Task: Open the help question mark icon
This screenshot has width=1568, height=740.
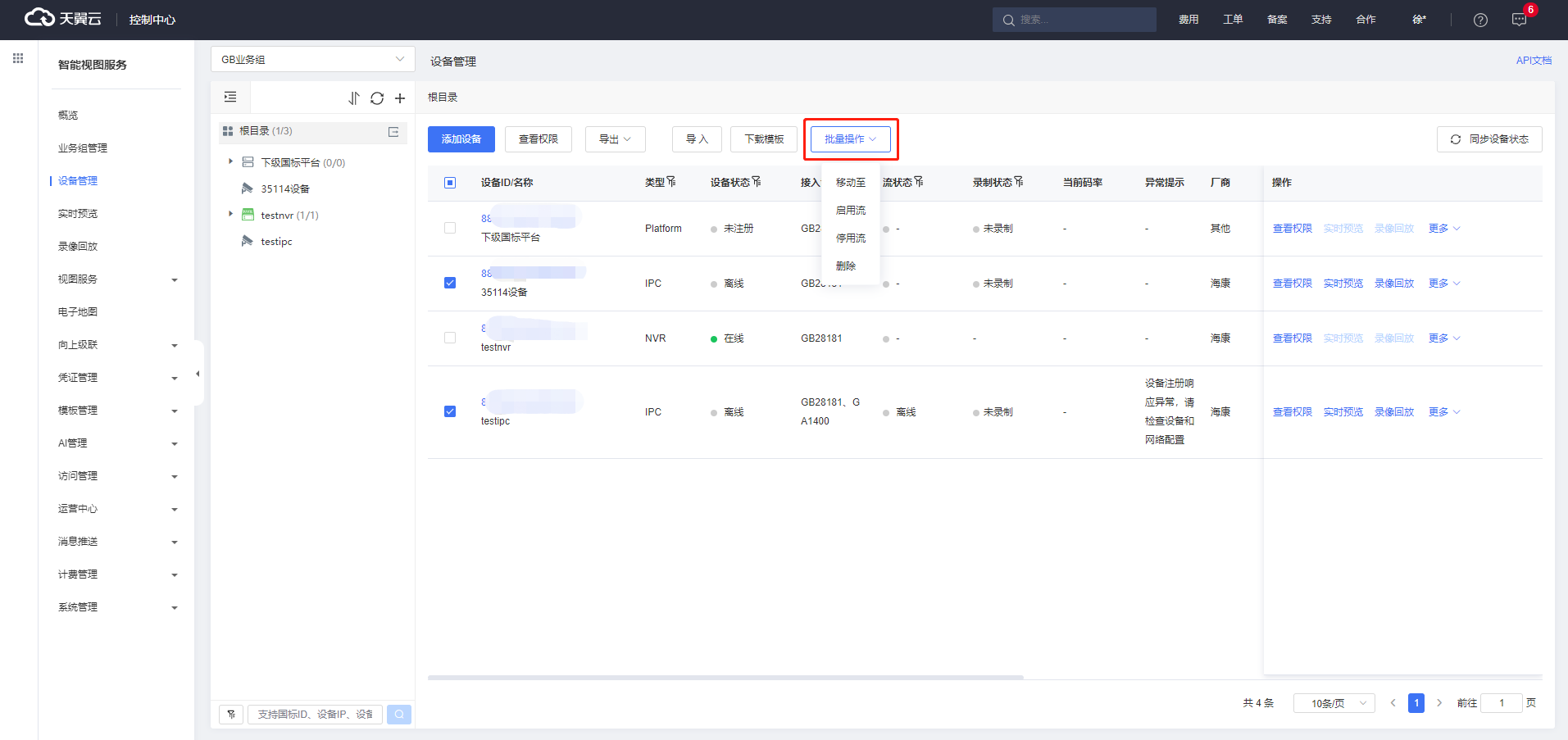Action: [x=1480, y=20]
